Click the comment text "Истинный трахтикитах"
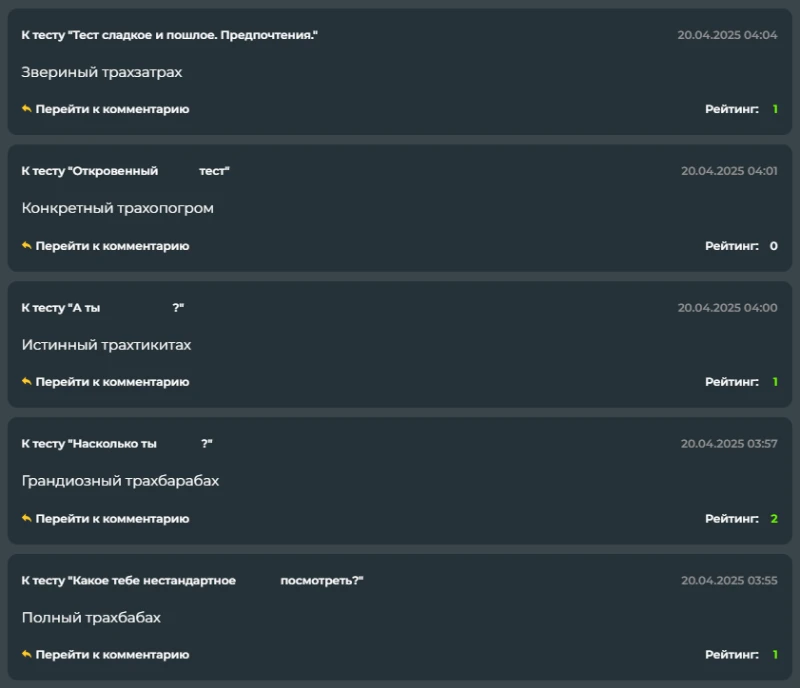 tap(106, 345)
